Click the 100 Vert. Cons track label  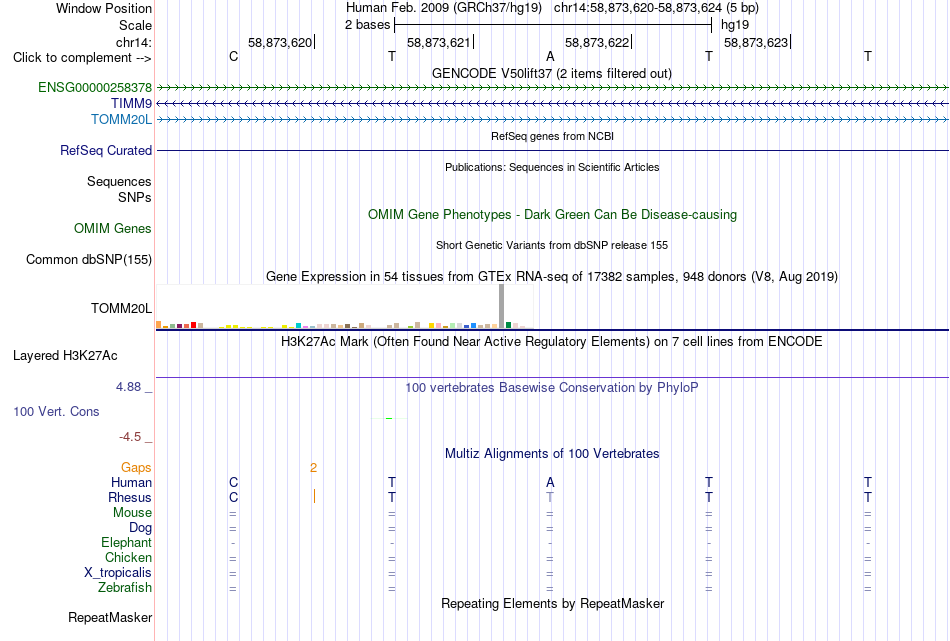coord(56,412)
